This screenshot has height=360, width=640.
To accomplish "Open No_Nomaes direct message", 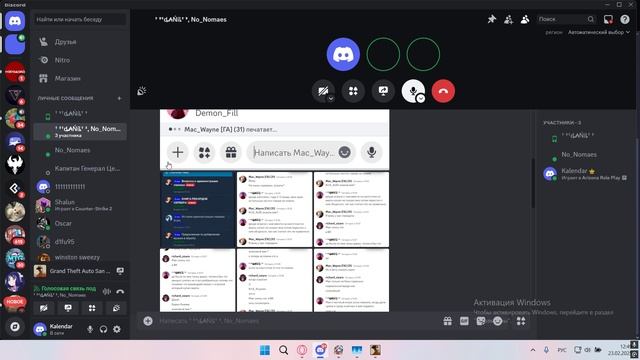I will (80, 150).
